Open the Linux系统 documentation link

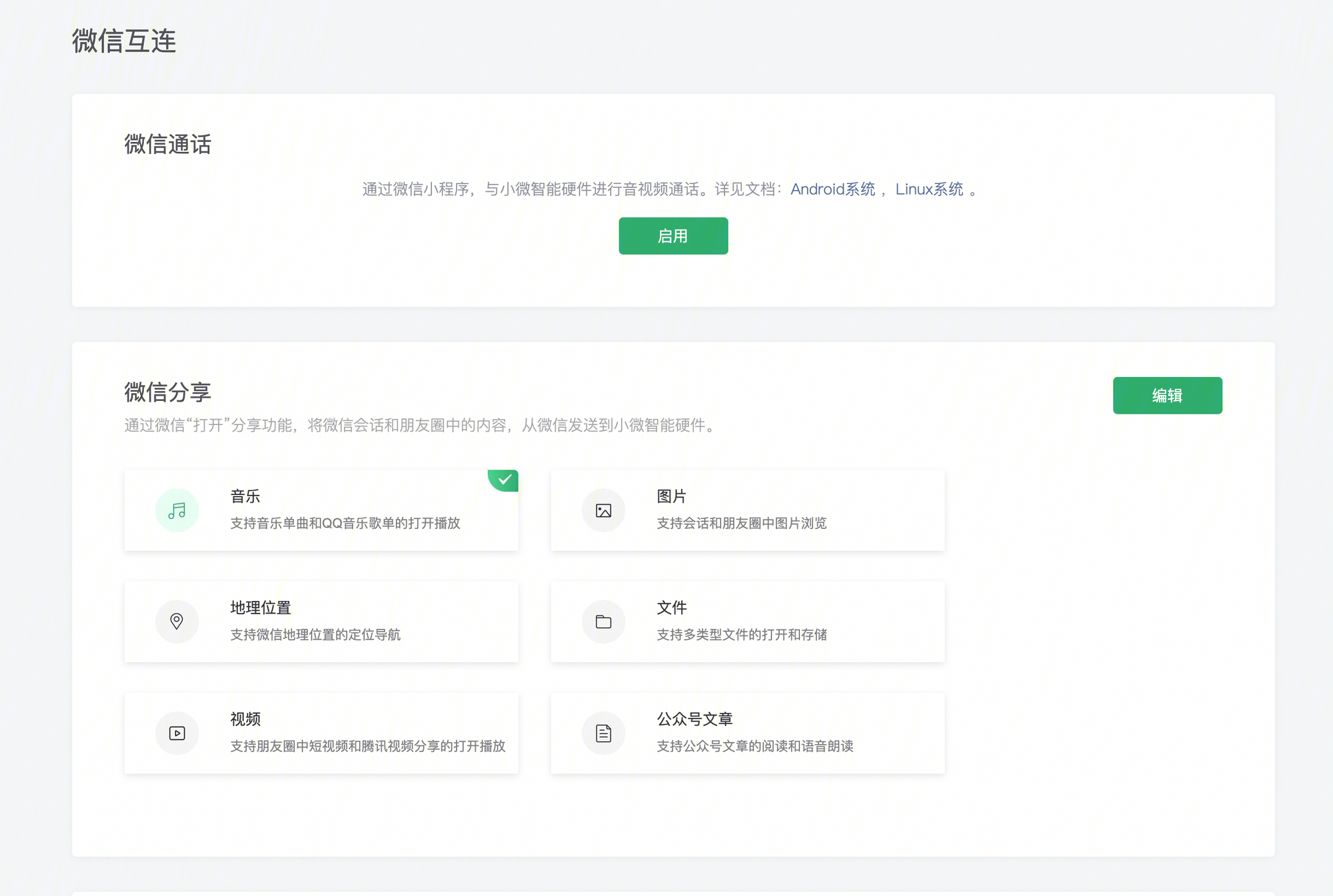point(930,189)
